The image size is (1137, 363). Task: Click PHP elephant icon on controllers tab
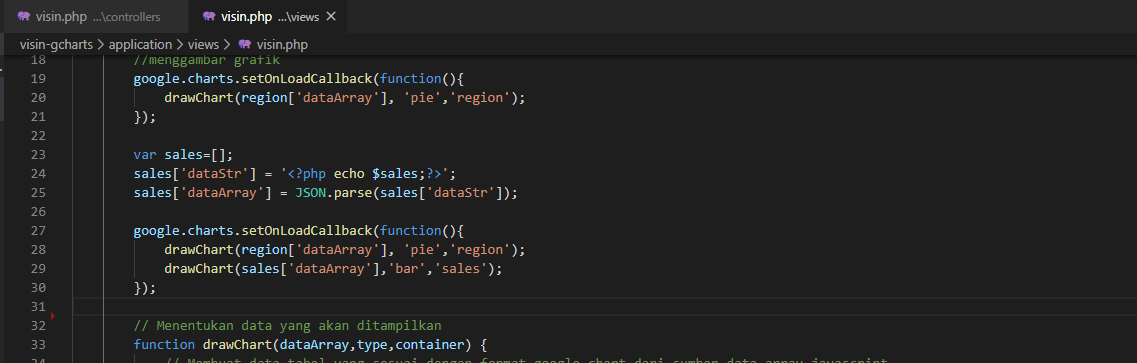click(24, 16)
